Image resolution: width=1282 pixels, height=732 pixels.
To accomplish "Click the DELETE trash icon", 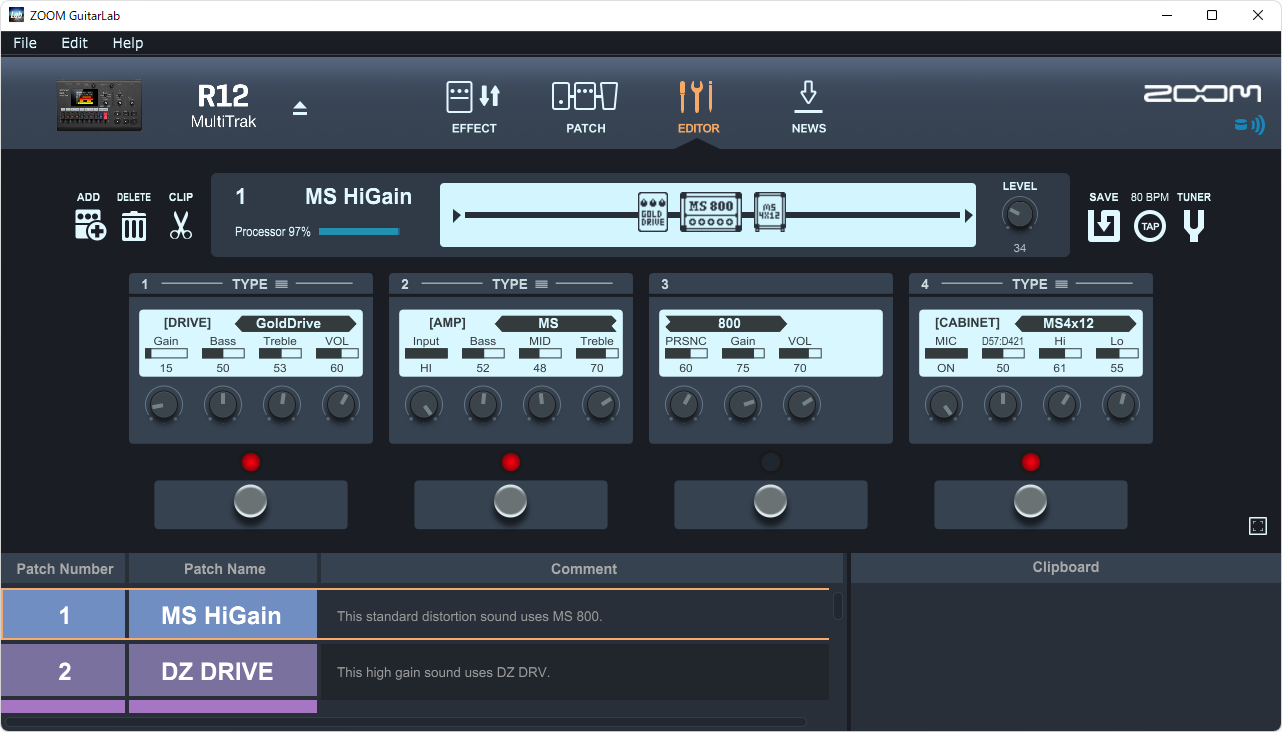I will click(x=134, y=226).
